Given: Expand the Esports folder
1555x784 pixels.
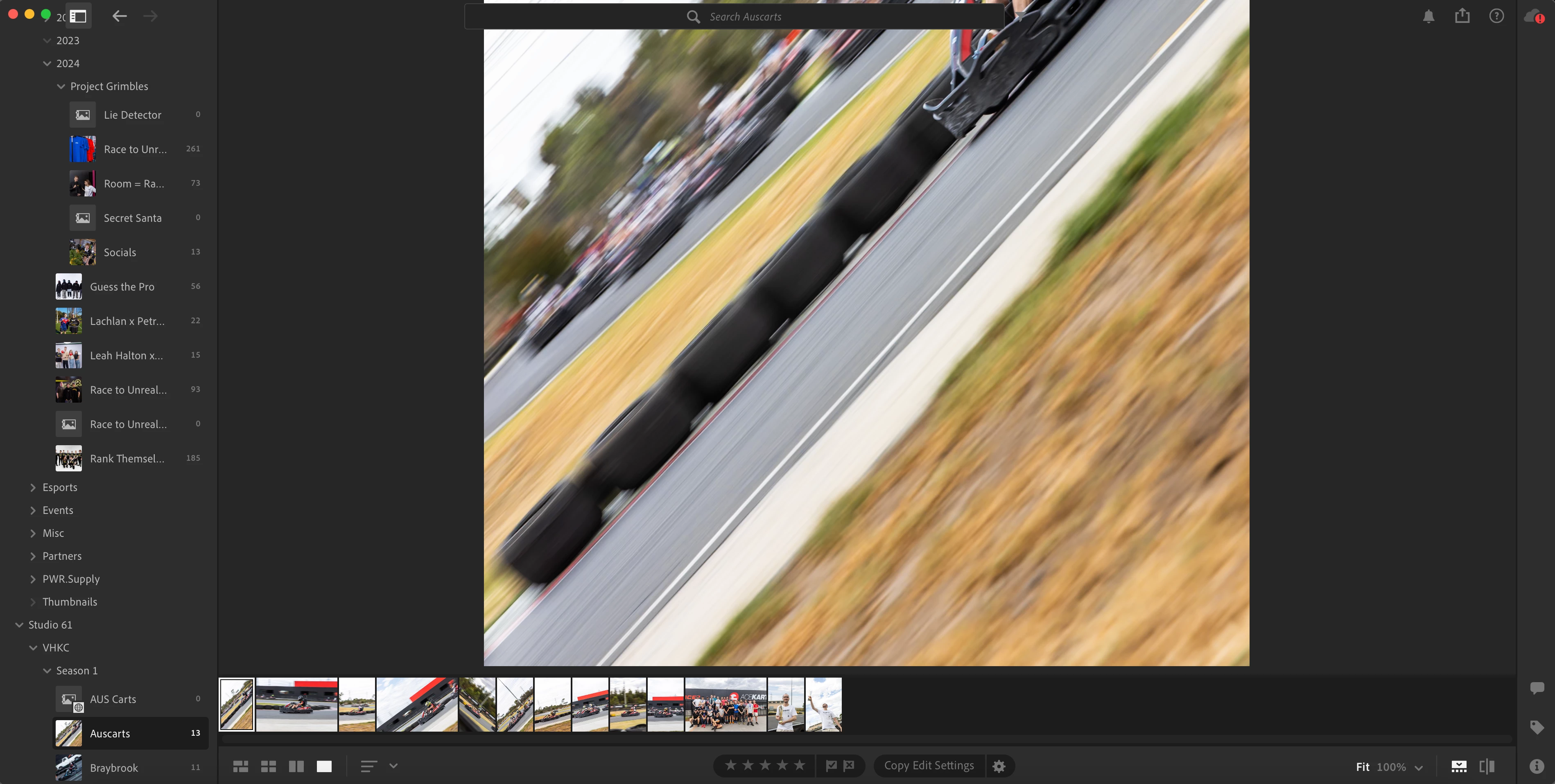Looking at the screenshot, I should tap(33, 487).
